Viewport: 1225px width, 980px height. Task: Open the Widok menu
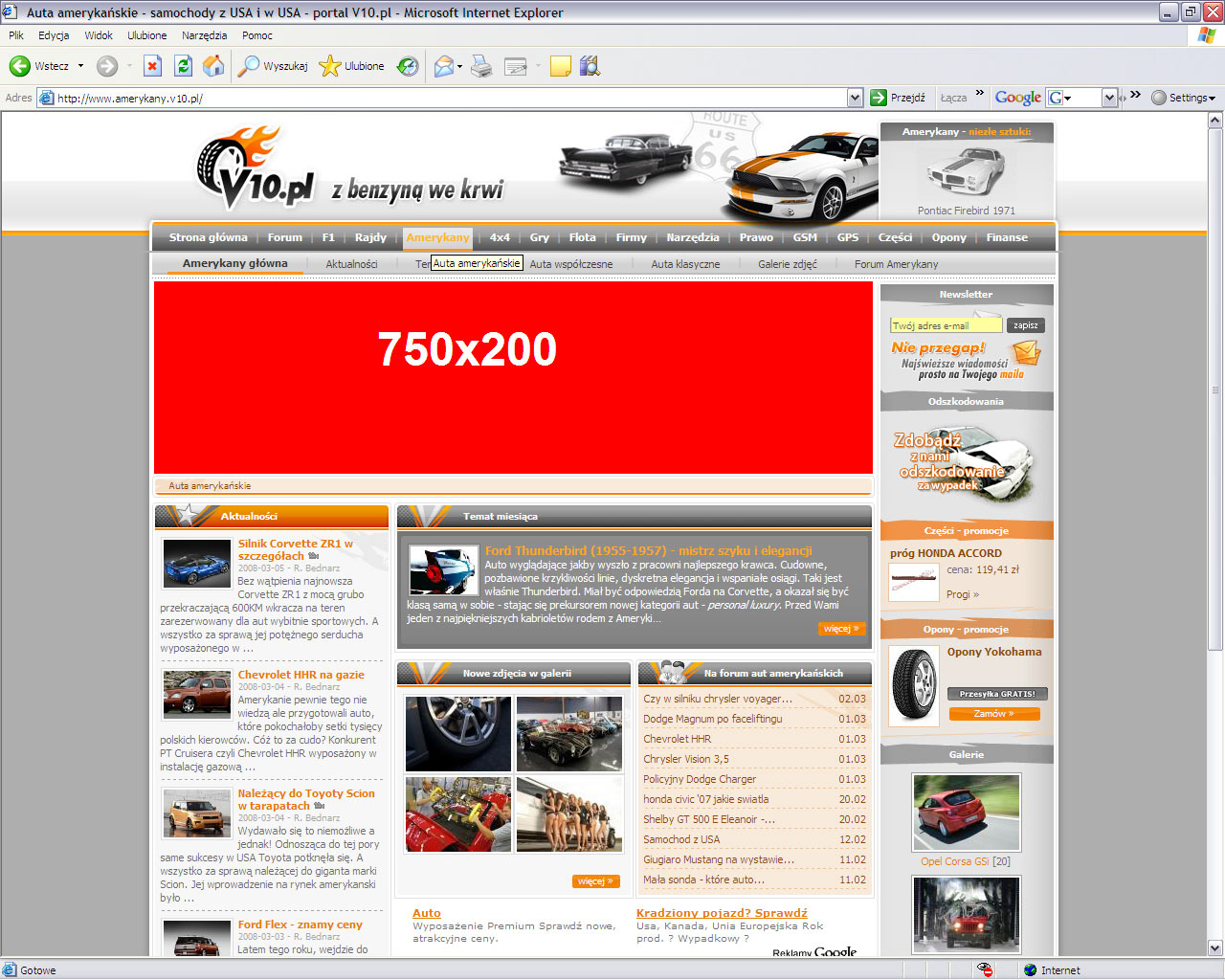(x=99, y=35)
